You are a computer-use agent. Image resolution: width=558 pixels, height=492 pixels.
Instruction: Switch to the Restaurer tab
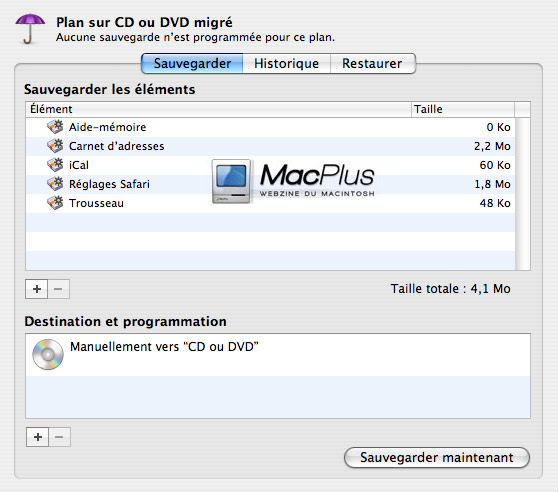tap(372, 64)
